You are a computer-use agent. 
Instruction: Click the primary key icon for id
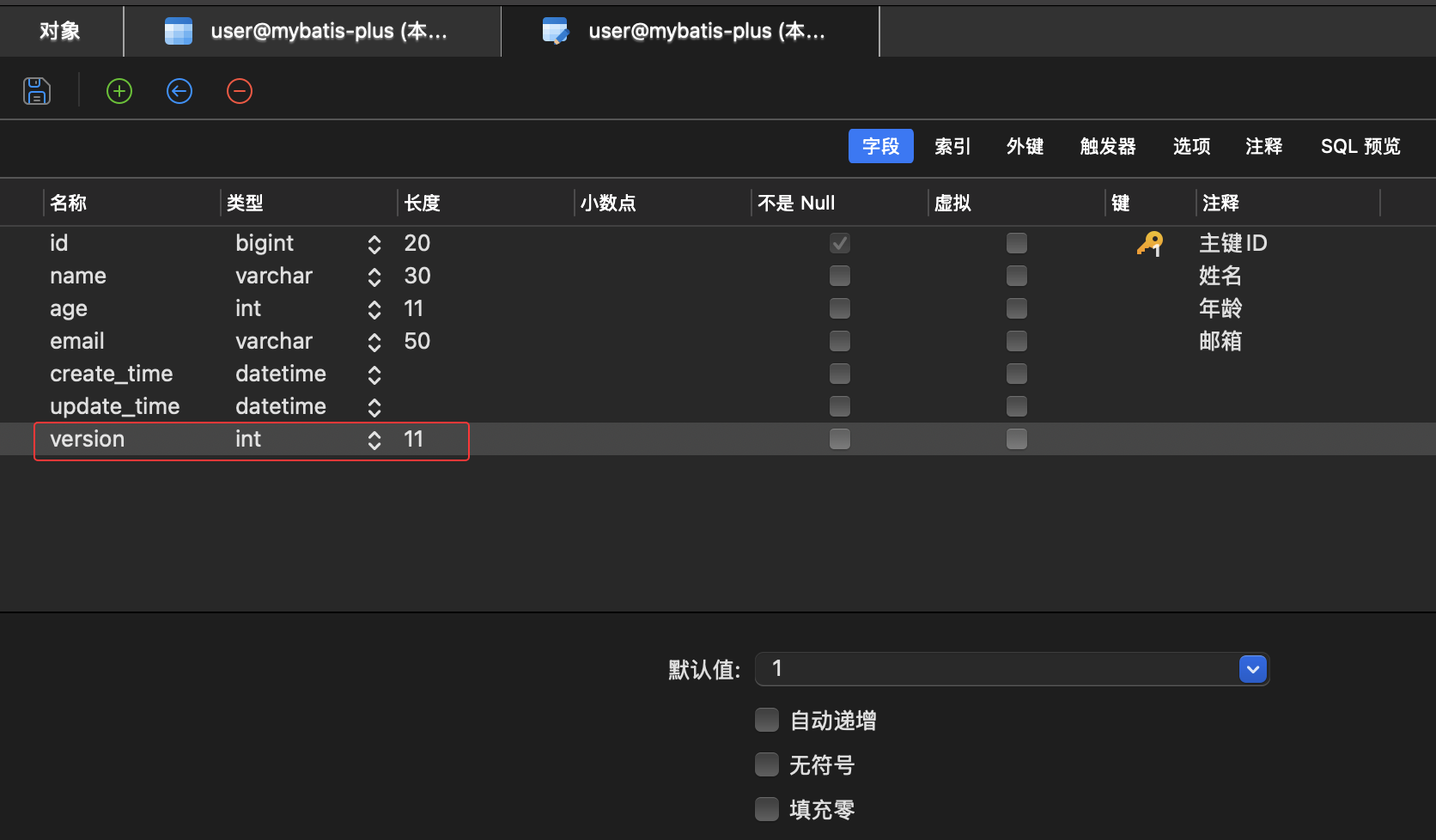click(x=1149, y=244)
